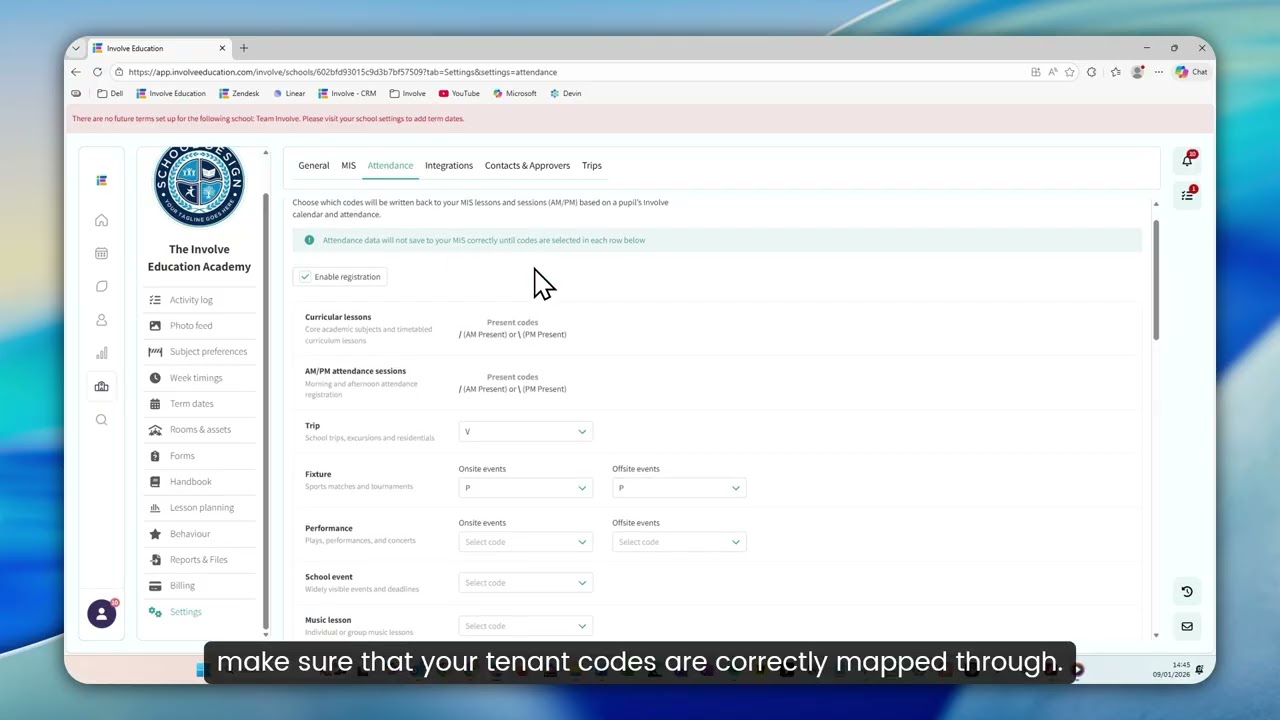Screen dimensions: 1280x720
Task: Open Copilot Chat button in browser
Action: click(1191, 72)
